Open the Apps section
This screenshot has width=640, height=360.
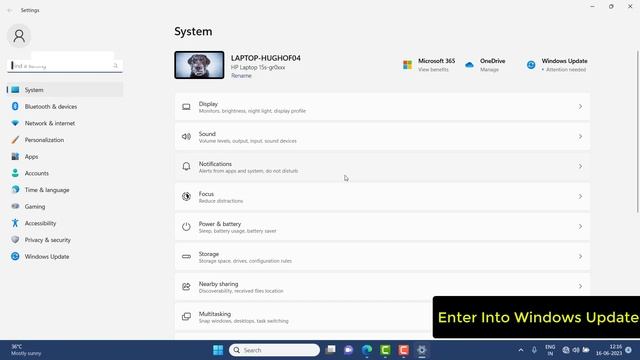click(65, 157)
